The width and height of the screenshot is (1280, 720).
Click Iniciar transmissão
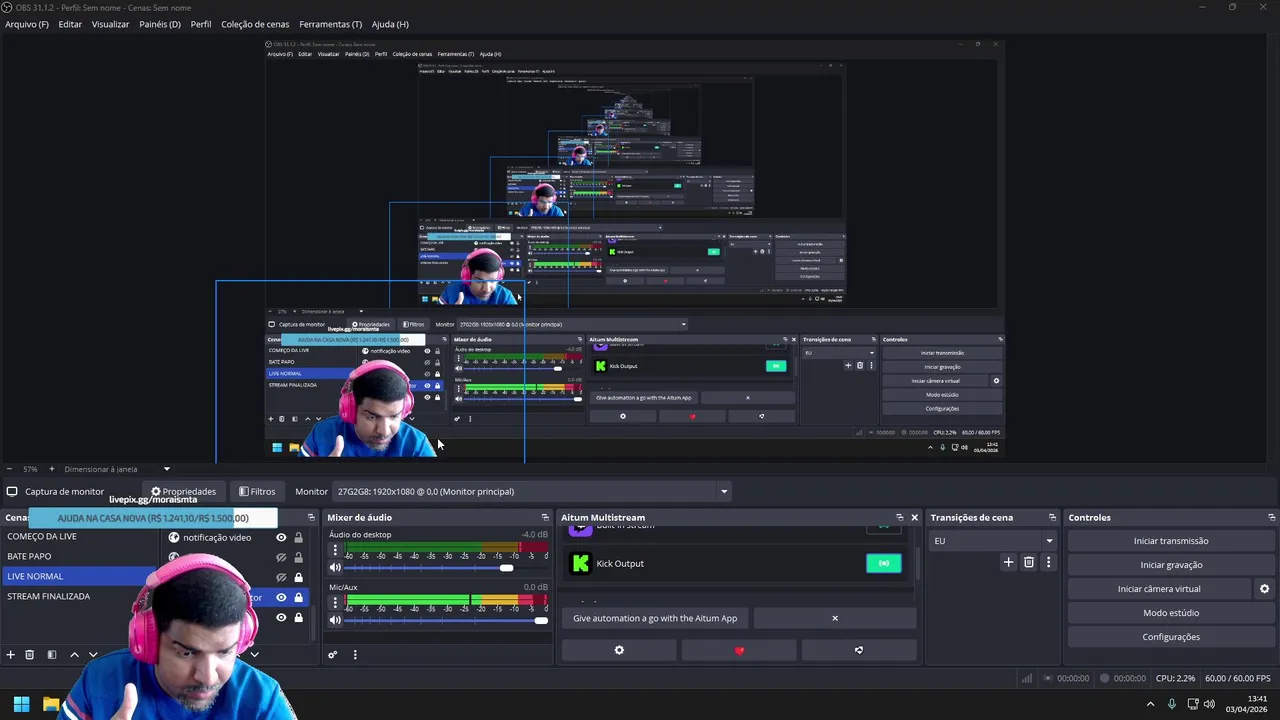coord(1171,541)
